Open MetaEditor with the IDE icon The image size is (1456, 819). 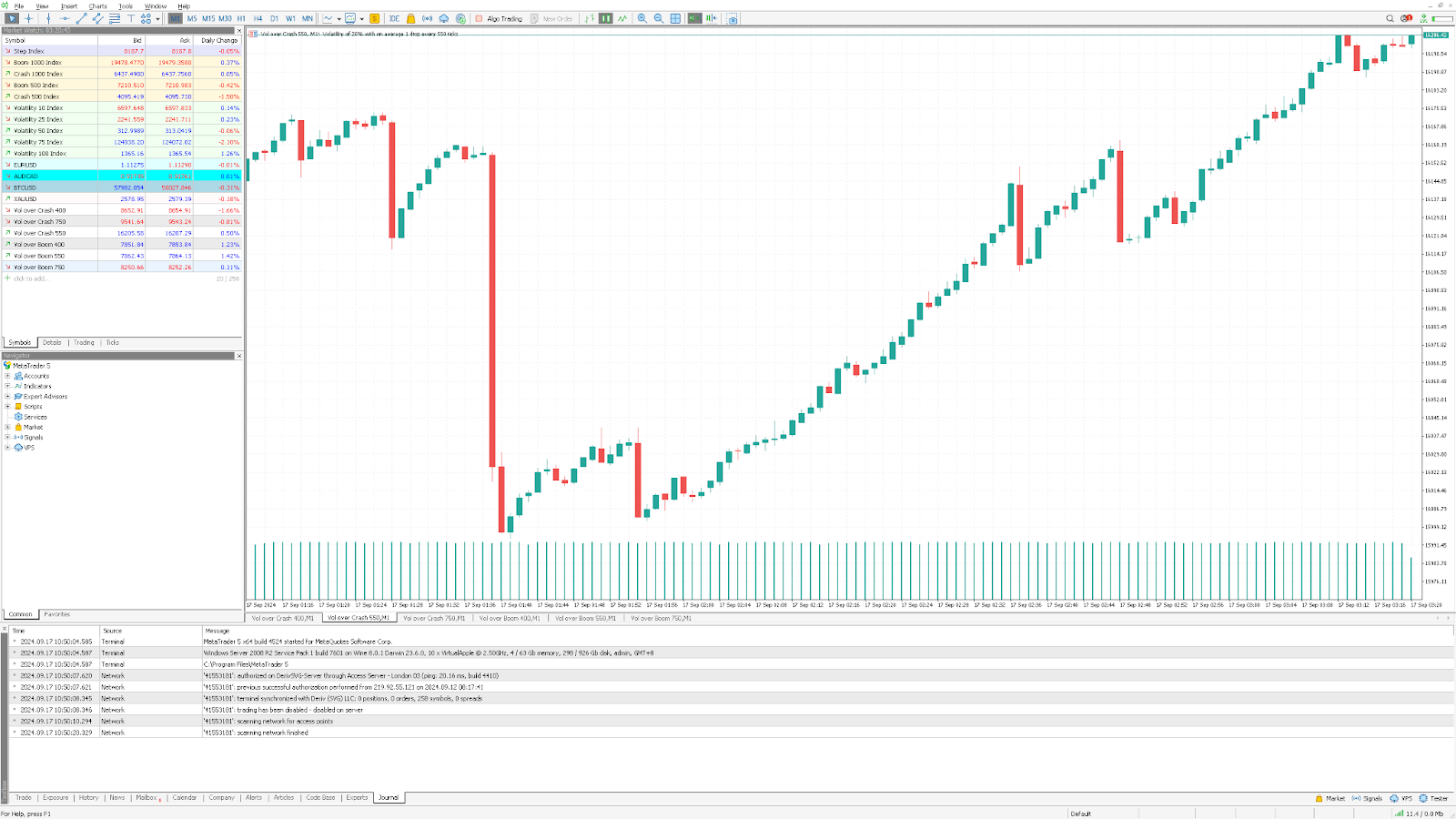pyautogui.click(x=394, y=18)
